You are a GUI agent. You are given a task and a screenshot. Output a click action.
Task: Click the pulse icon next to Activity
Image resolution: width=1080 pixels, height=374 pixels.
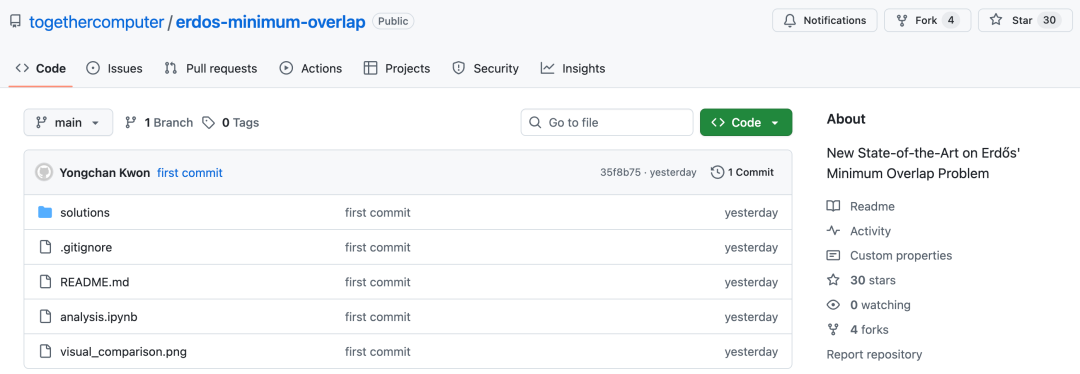click(x=833, y=231)
